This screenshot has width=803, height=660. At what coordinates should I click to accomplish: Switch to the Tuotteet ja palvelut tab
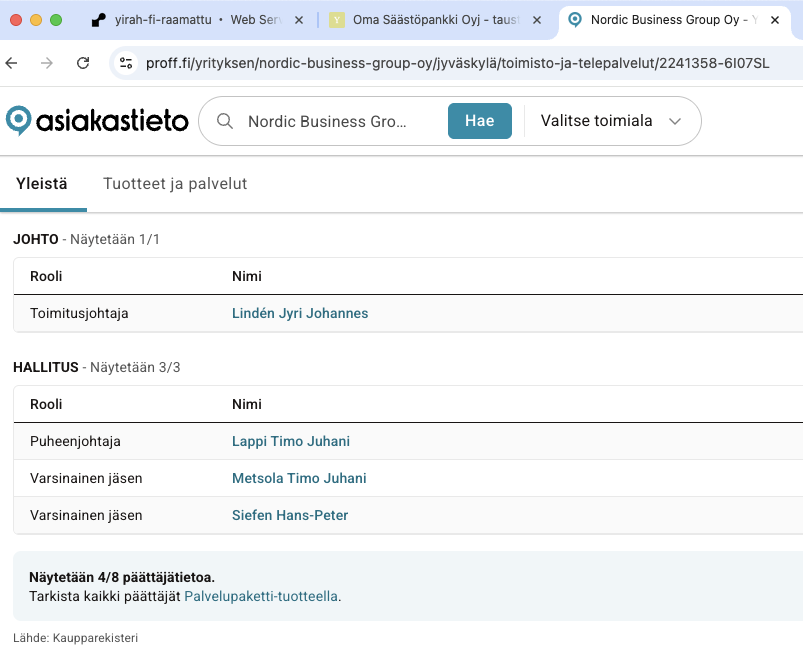tap(174, 184)
